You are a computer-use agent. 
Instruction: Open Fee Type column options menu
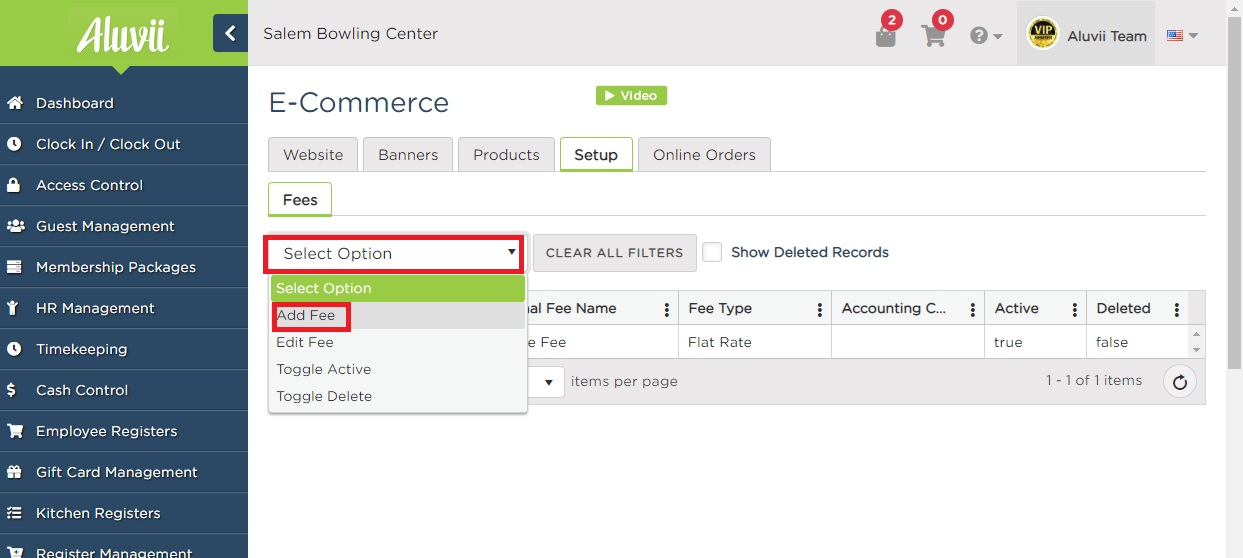click(x=820, y=309)
